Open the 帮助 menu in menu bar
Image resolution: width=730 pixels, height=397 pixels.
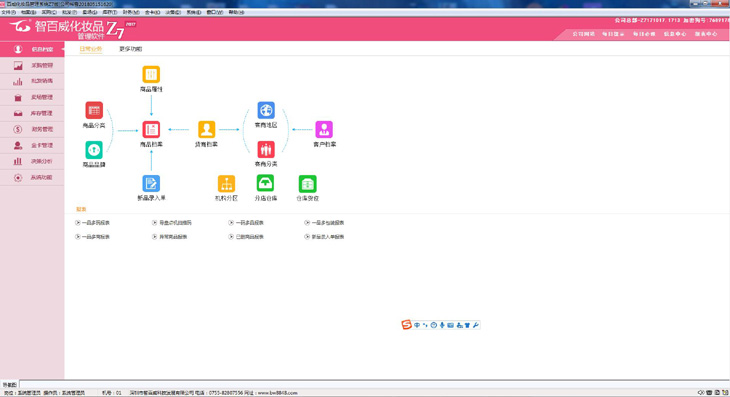pos(236,12)
